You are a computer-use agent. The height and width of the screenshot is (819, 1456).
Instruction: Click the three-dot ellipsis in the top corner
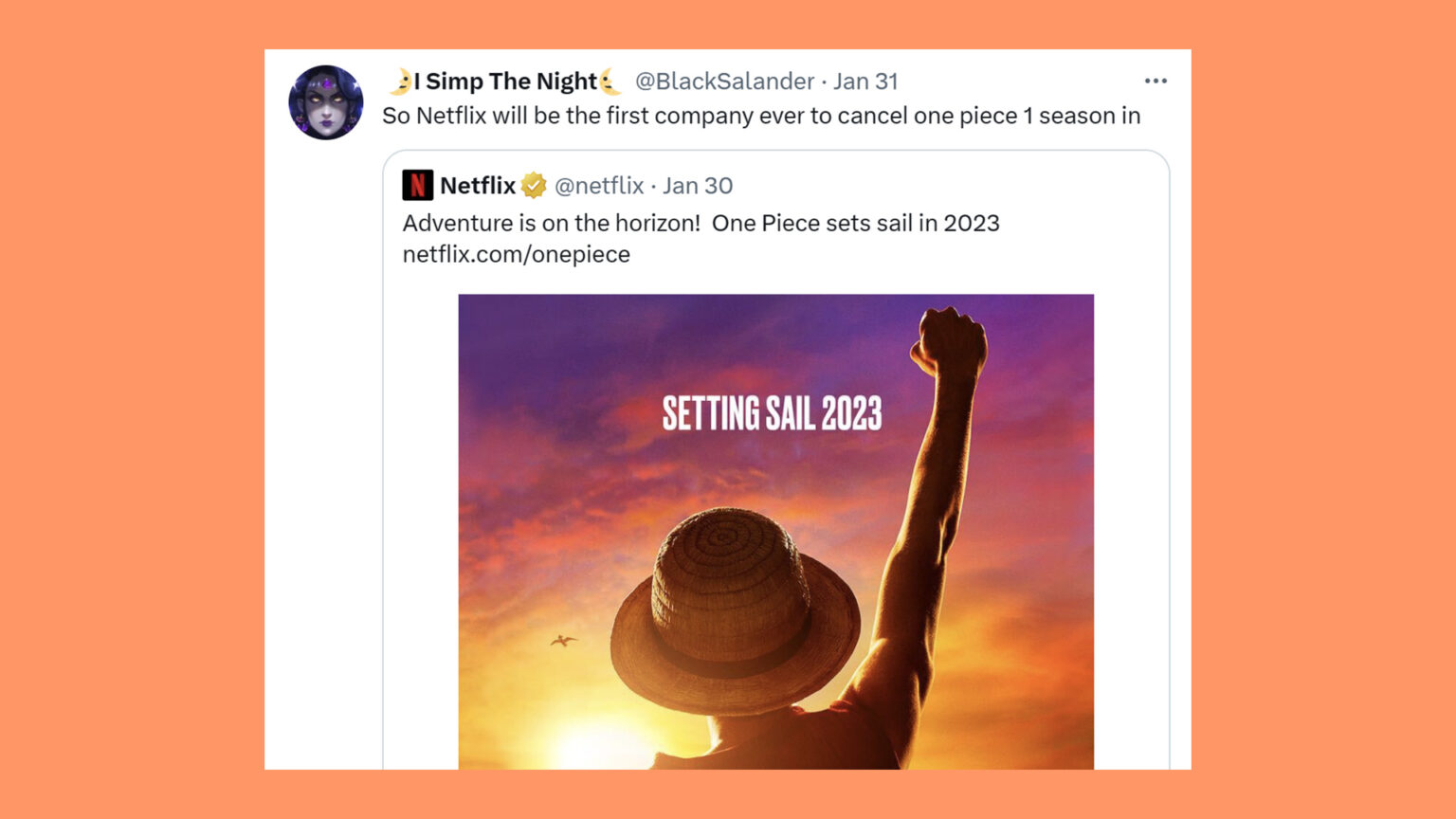coord(1155,81)
